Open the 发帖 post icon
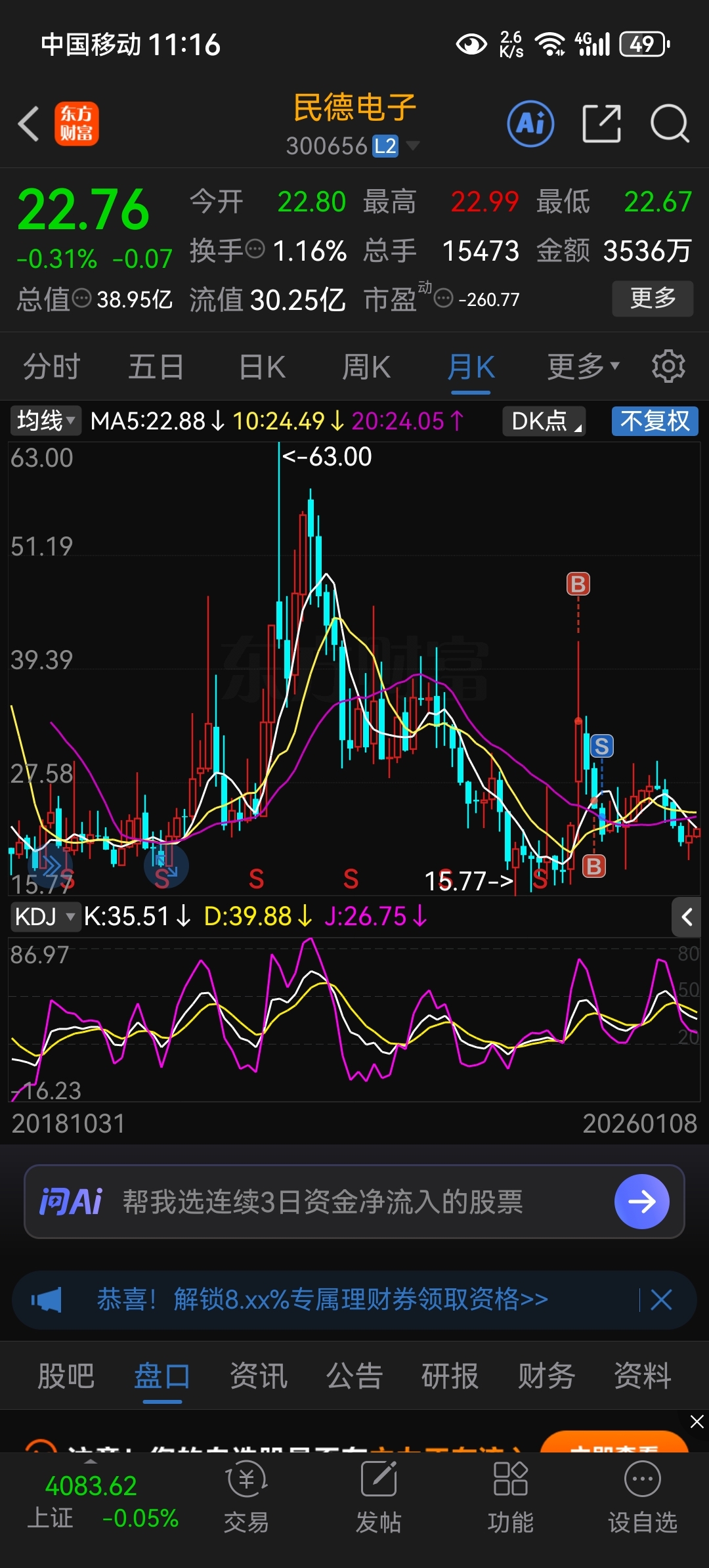The height and width of the screenshot is (1568, 709). 379,1498
